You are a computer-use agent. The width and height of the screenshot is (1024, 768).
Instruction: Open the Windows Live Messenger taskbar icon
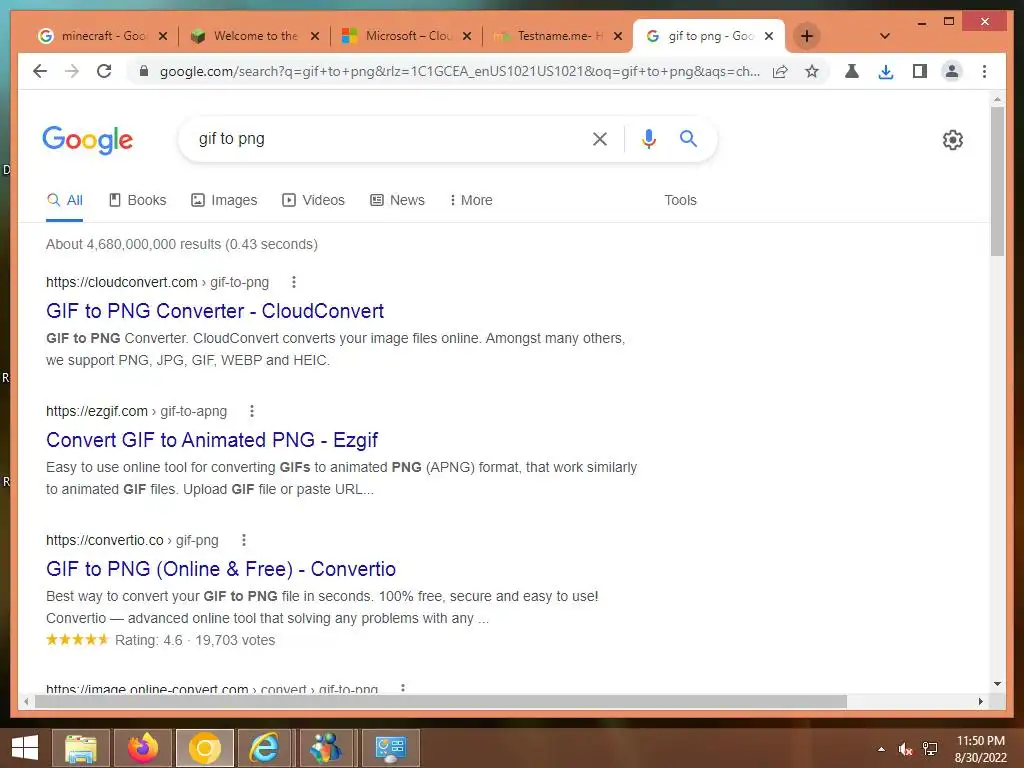coord(325,748)
